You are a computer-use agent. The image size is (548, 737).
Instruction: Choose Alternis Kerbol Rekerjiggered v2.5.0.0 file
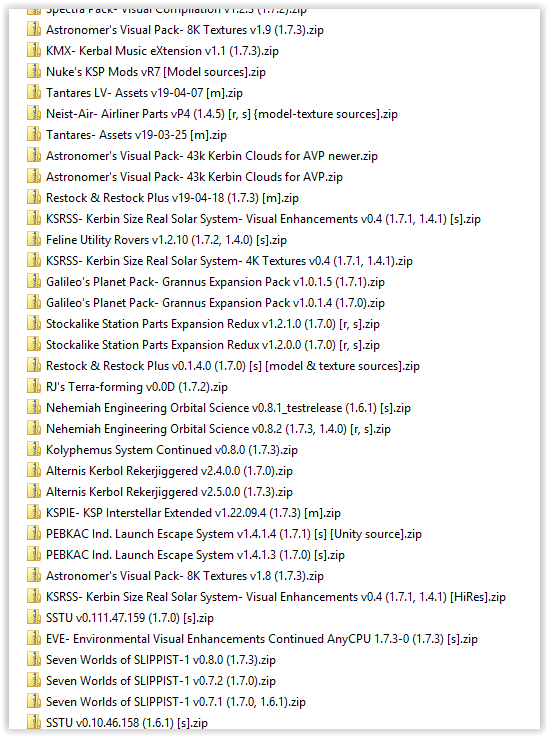click(169, 492)
